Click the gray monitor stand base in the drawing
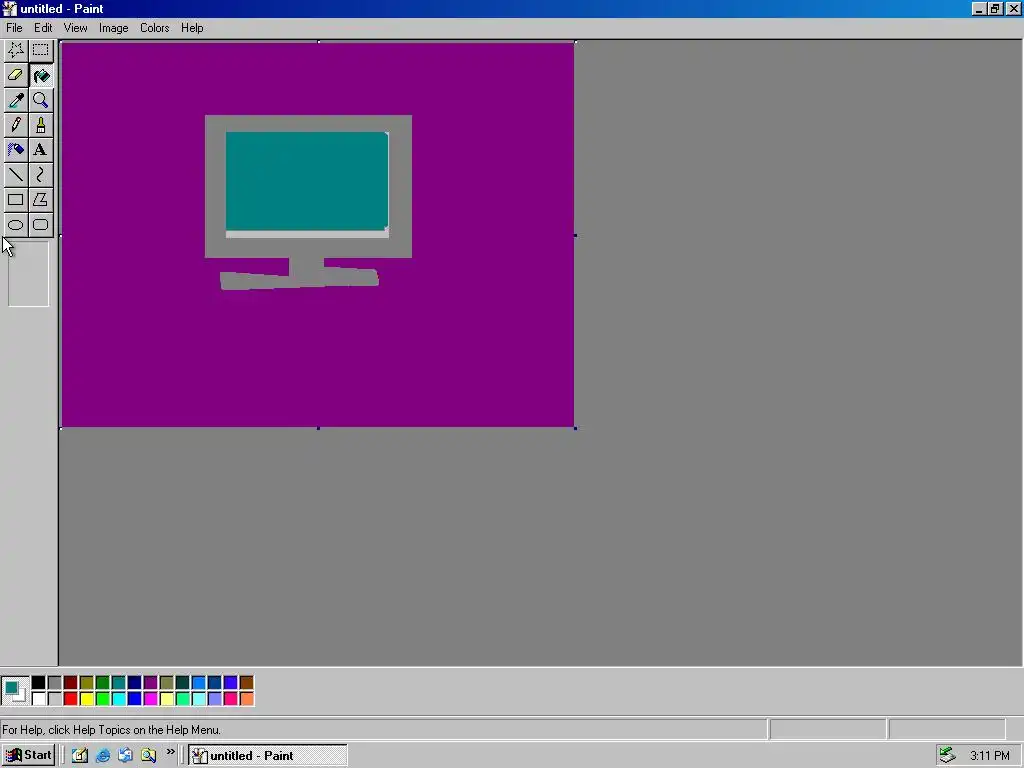This screenshot has width=1024, height=768. point(299,279)
